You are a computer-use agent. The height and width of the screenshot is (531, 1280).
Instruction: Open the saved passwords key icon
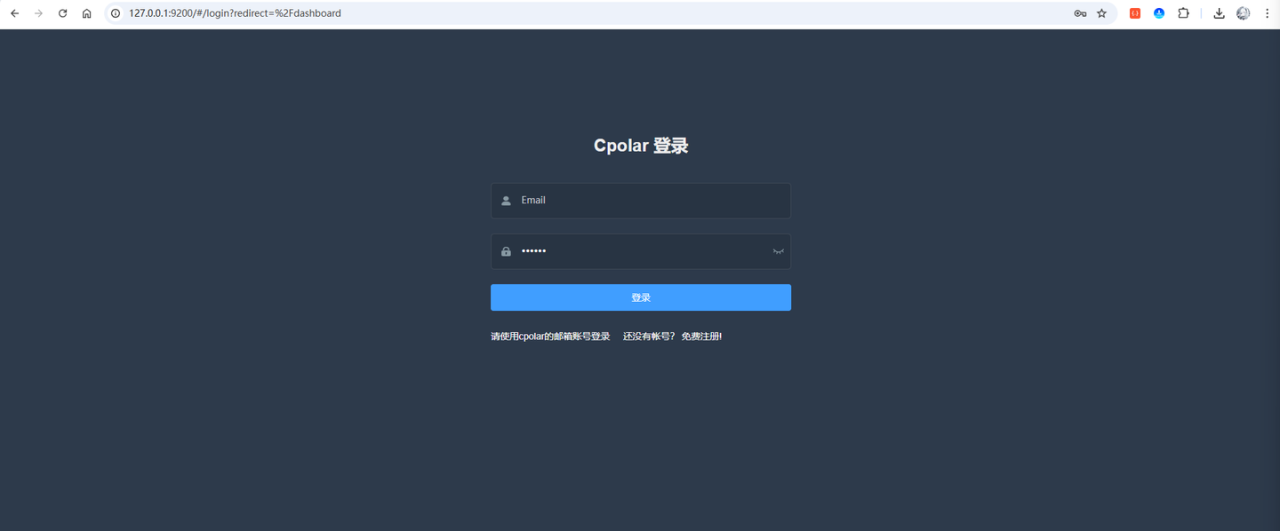tap(1080, 14)
